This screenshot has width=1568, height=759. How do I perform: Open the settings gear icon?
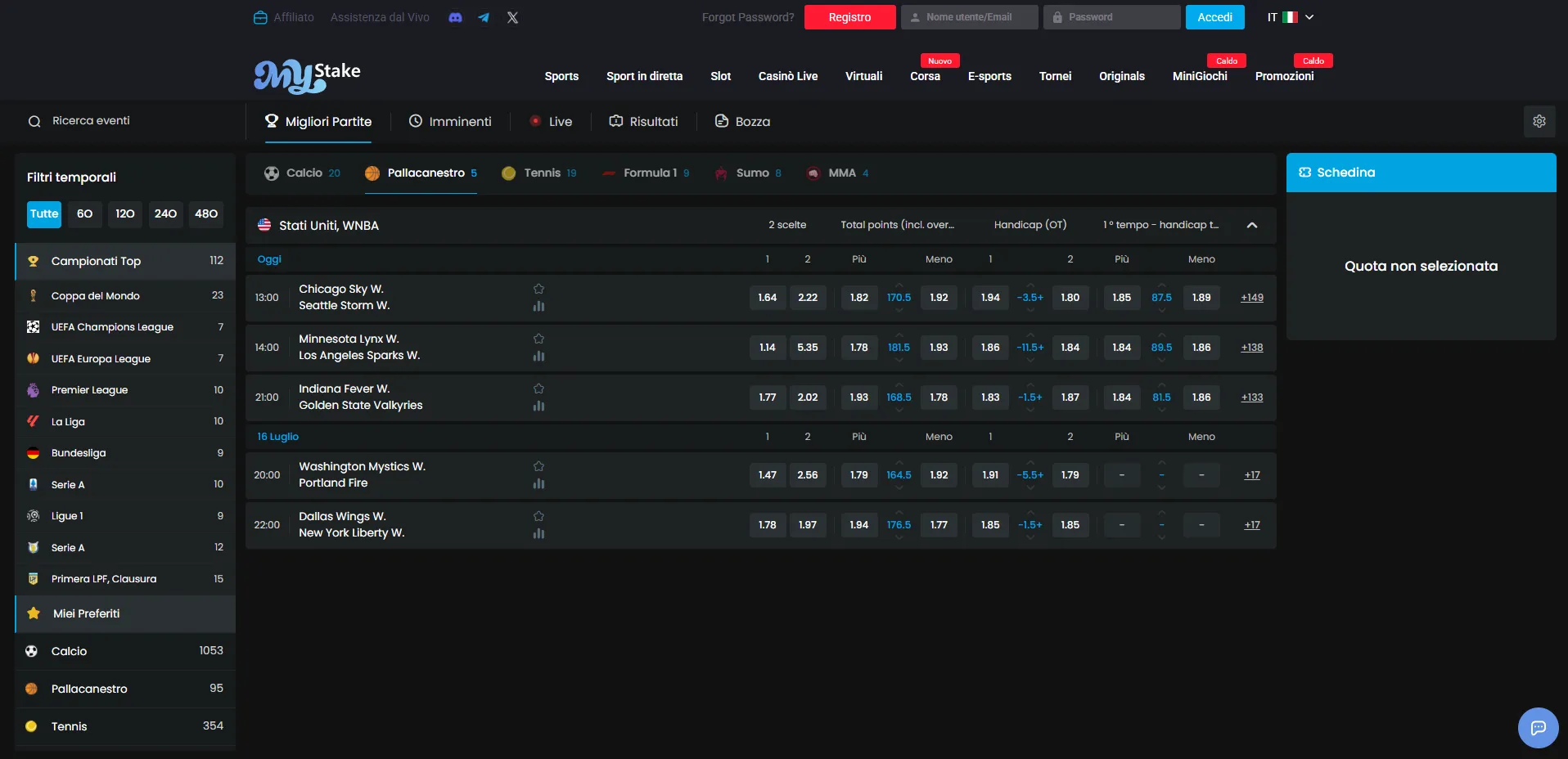coord(1539,121)
